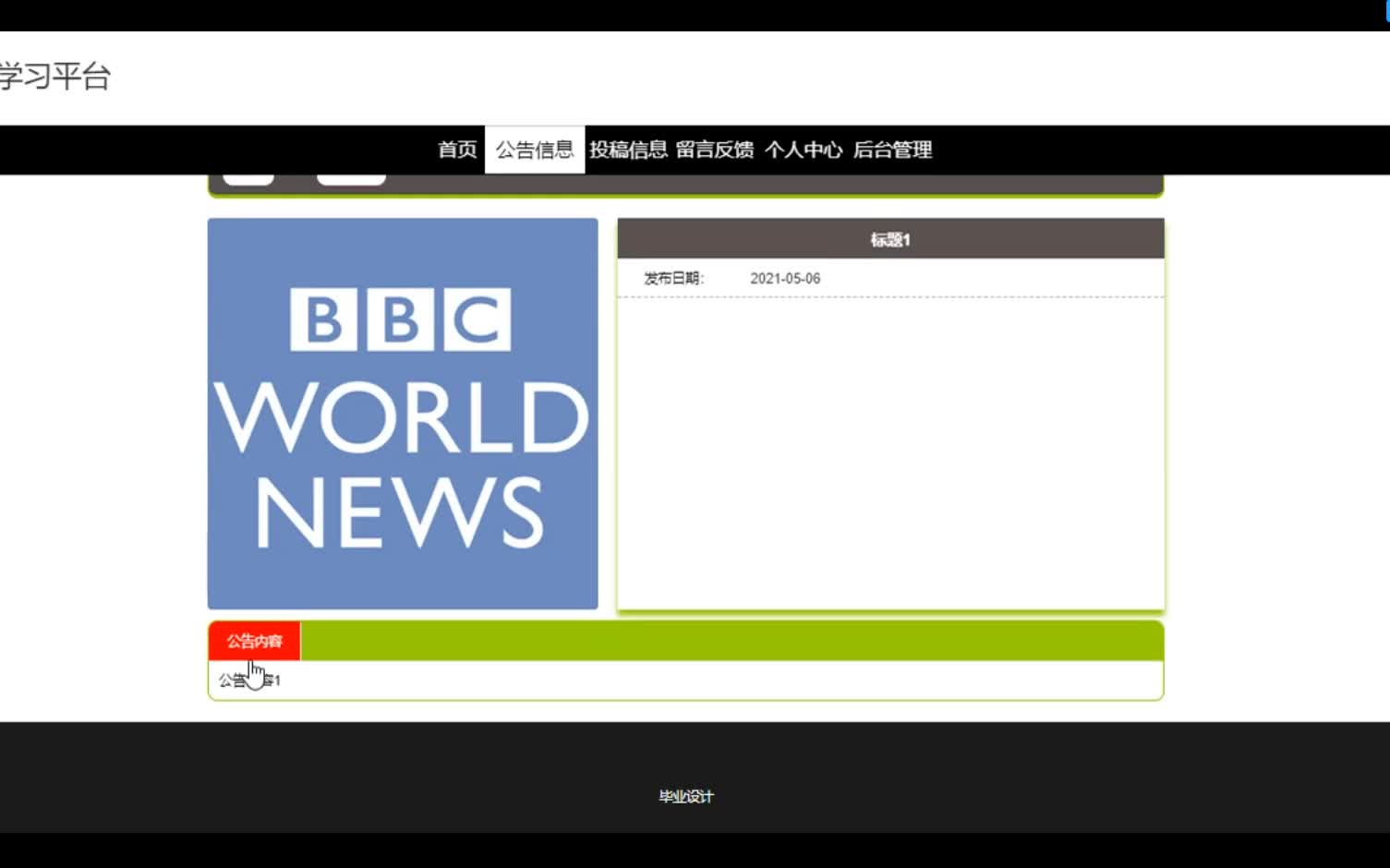Go to 投稿信息 page
This screenshot has width=1390, height=868.
628,150
